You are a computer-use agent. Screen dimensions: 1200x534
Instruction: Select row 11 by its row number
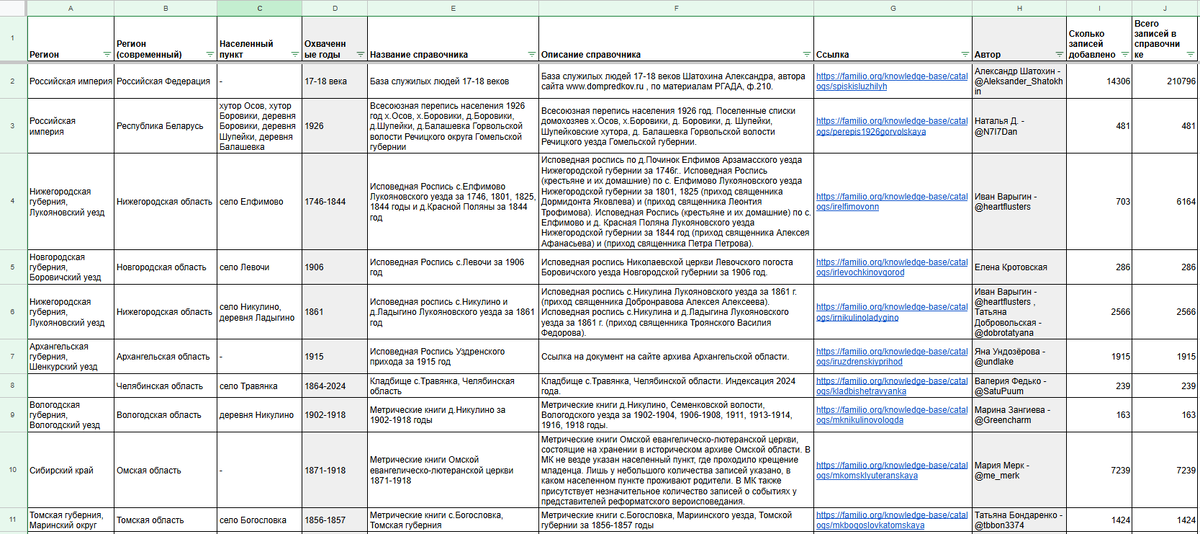pos(12,521)
